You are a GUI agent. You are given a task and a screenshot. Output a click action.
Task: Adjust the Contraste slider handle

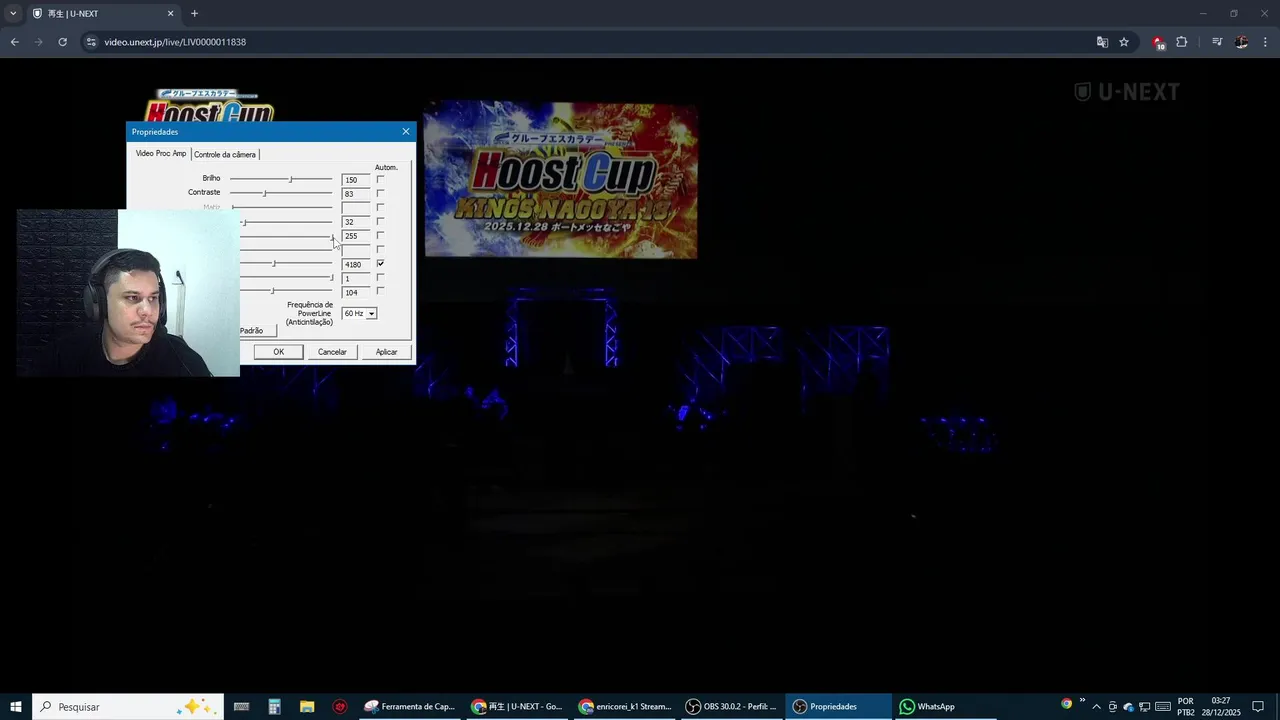tap(265, 193)
